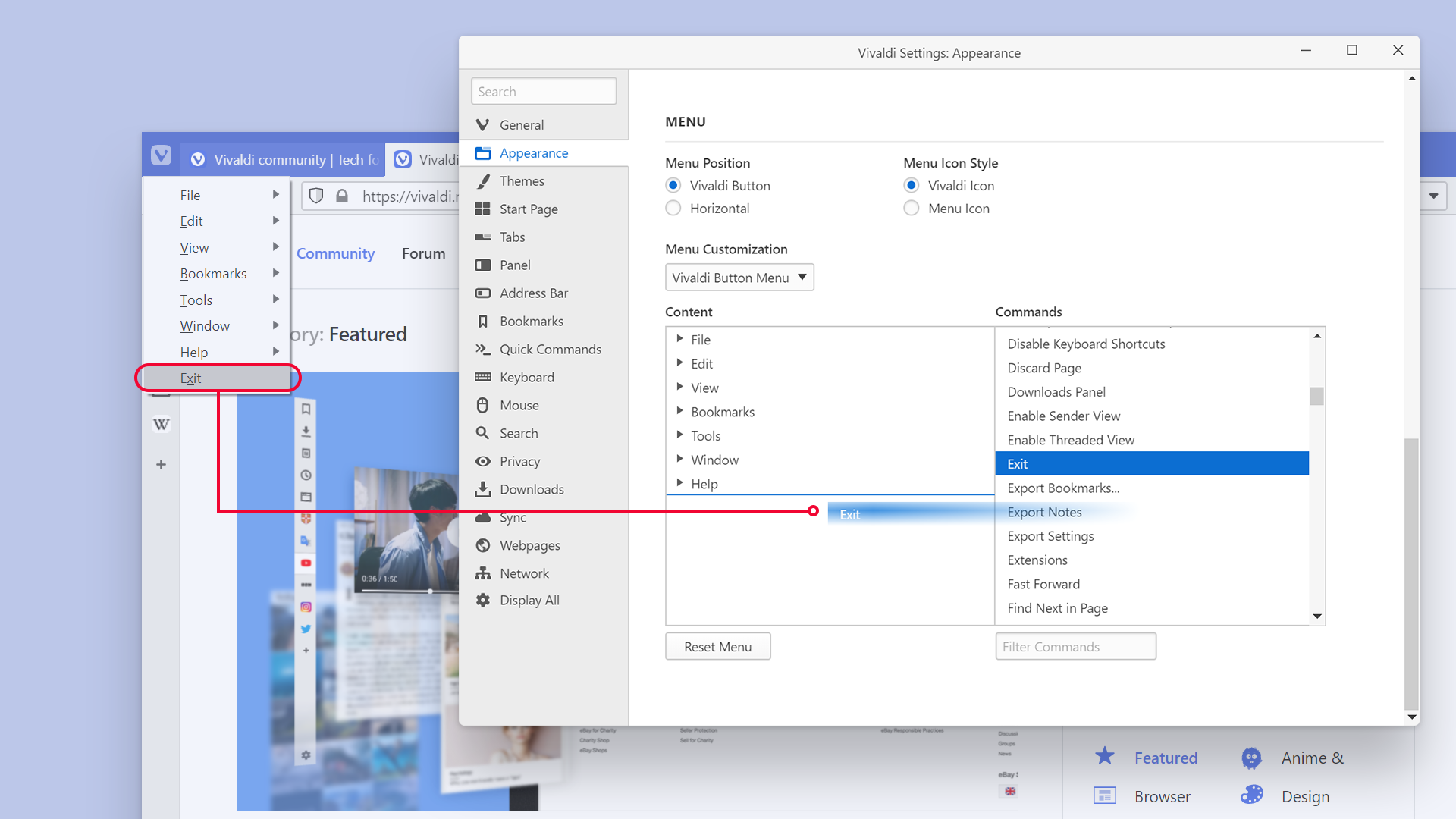The image size is (1456, 819).
Task: Open the Vivaldi Button Menu dropdown
Action: coord(739,277)
